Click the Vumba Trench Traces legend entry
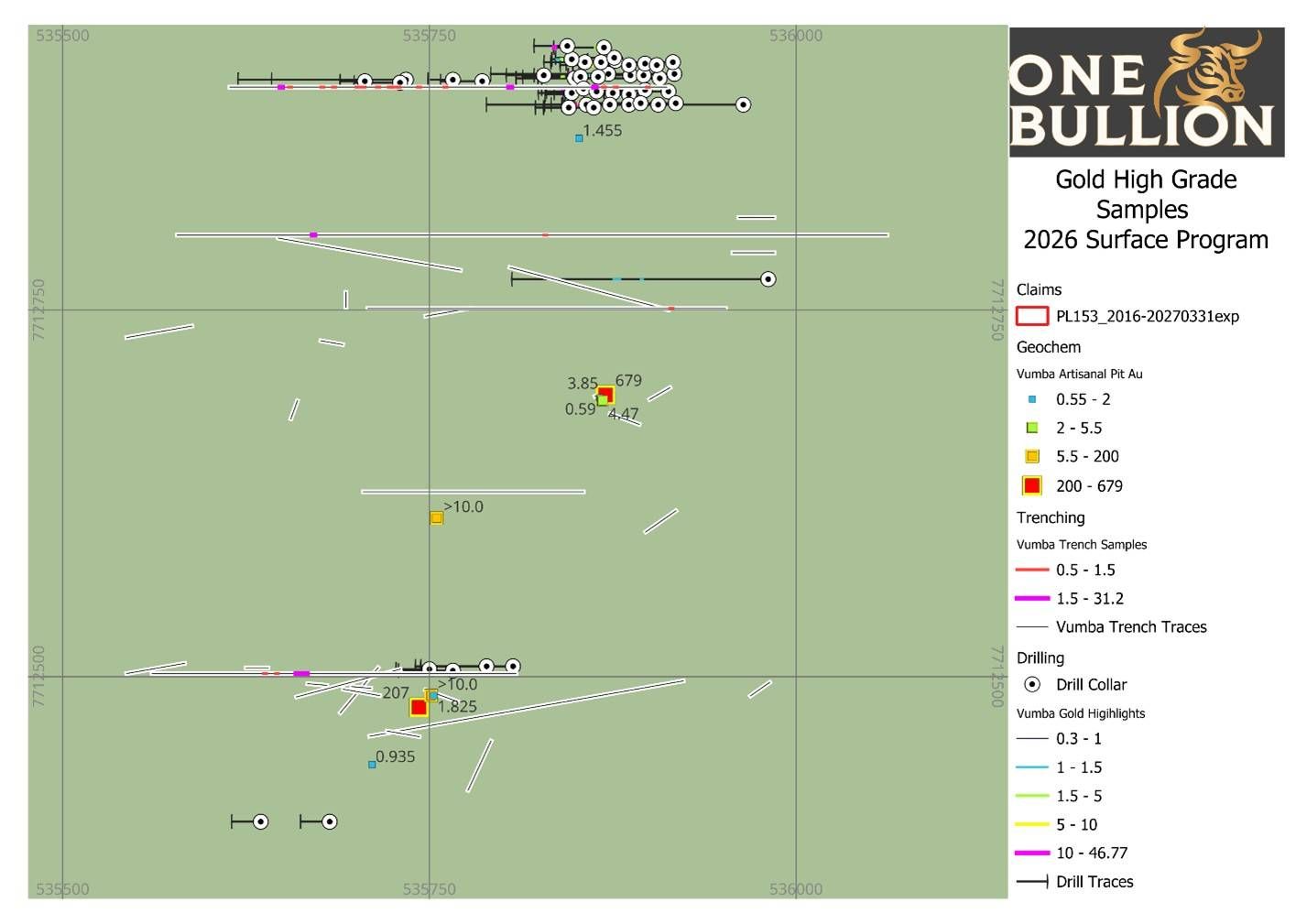The image size is (1307, 924). tap(1130, 627)
